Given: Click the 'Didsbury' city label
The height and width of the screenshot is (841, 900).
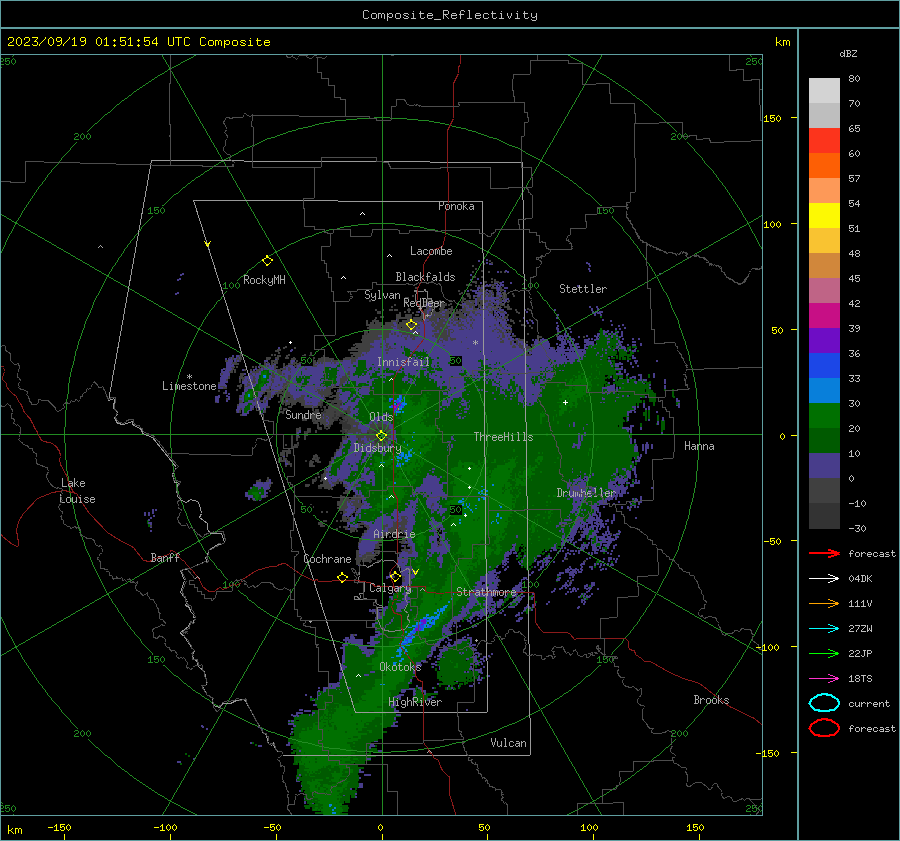Looking at the screenshot, I should (378, 448).
